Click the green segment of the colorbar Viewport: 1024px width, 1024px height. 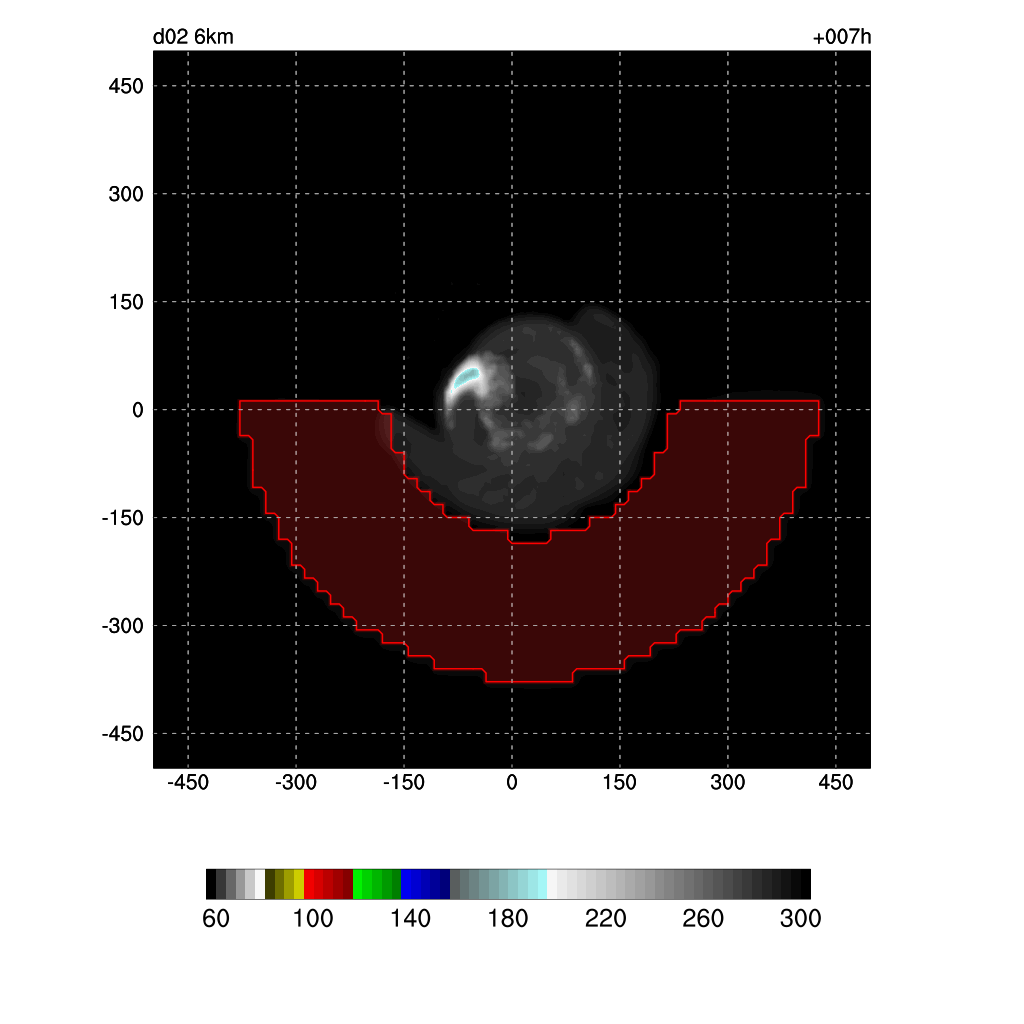pos(377,884)
